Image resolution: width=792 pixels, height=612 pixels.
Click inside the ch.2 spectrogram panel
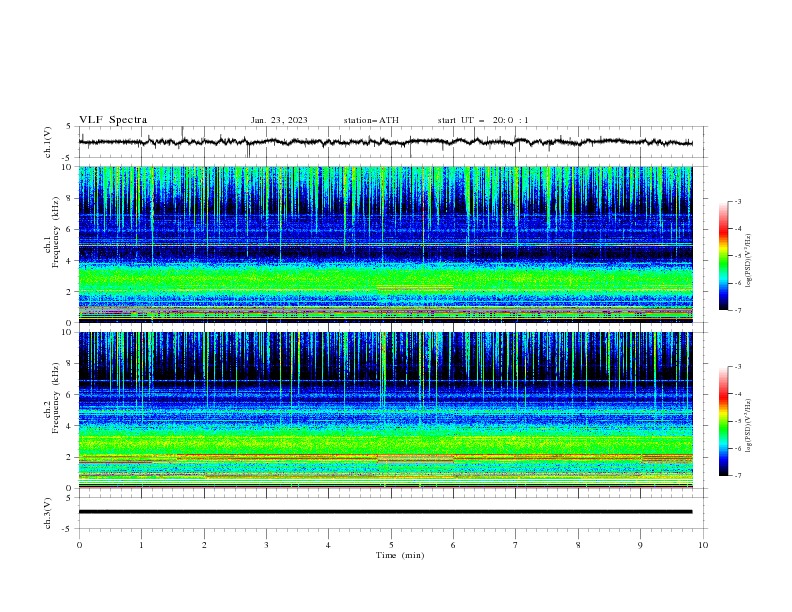[x=385, y=410]
